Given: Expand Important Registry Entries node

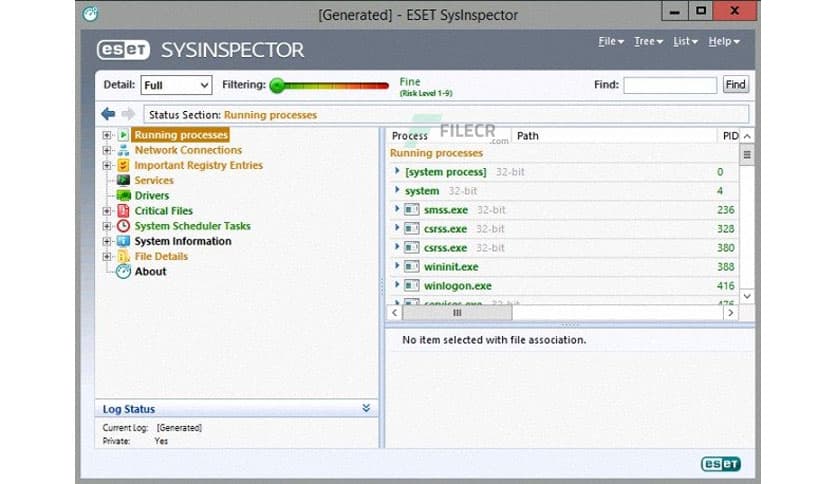Looking at the screenshot, I should tap(107, 166).
